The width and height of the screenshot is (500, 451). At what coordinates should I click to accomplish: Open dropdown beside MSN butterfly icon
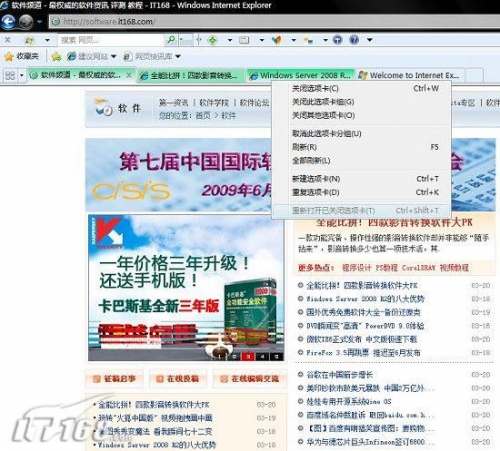(x=294, y=40)
